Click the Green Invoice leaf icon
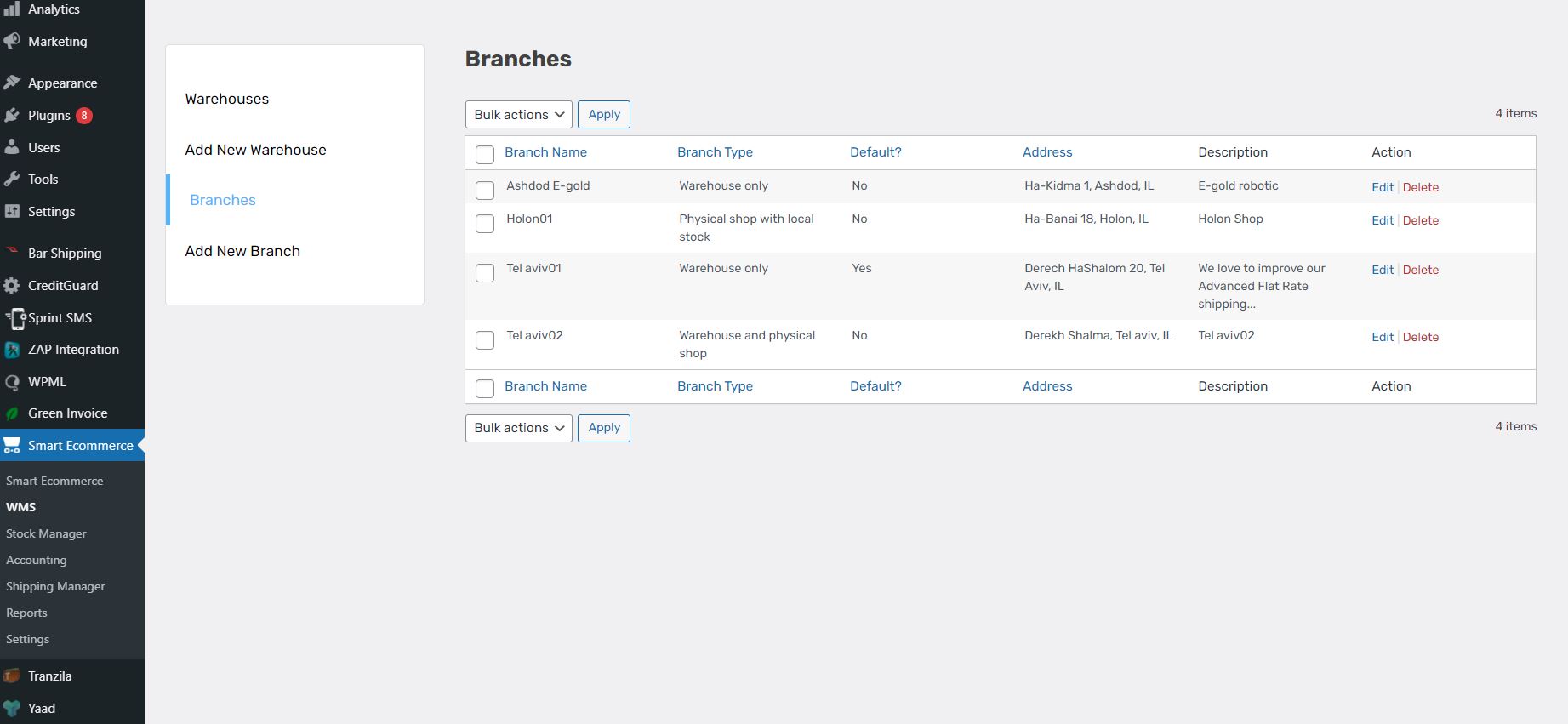This screenshot has width=1568, height=724. point(12,413)
